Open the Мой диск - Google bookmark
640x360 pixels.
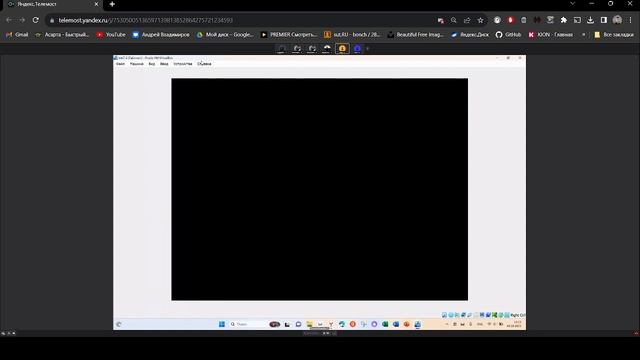click(225, 35)
